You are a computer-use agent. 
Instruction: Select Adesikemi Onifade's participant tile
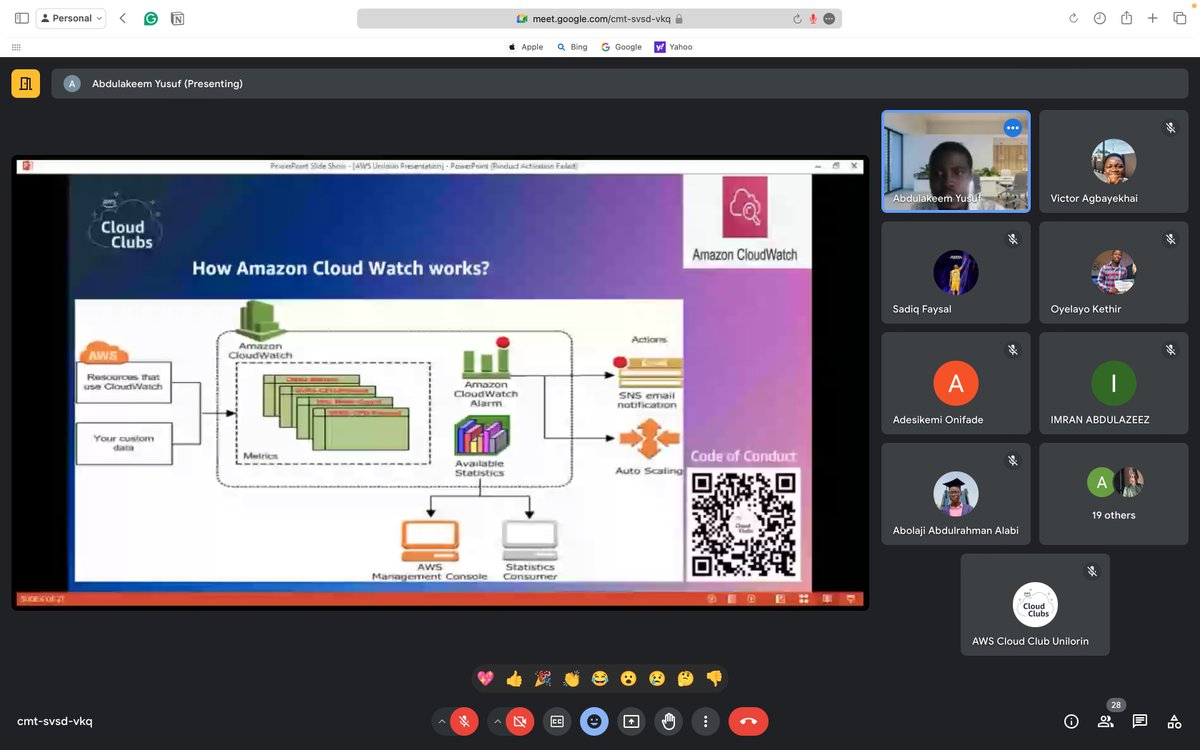tap(955, 383)
